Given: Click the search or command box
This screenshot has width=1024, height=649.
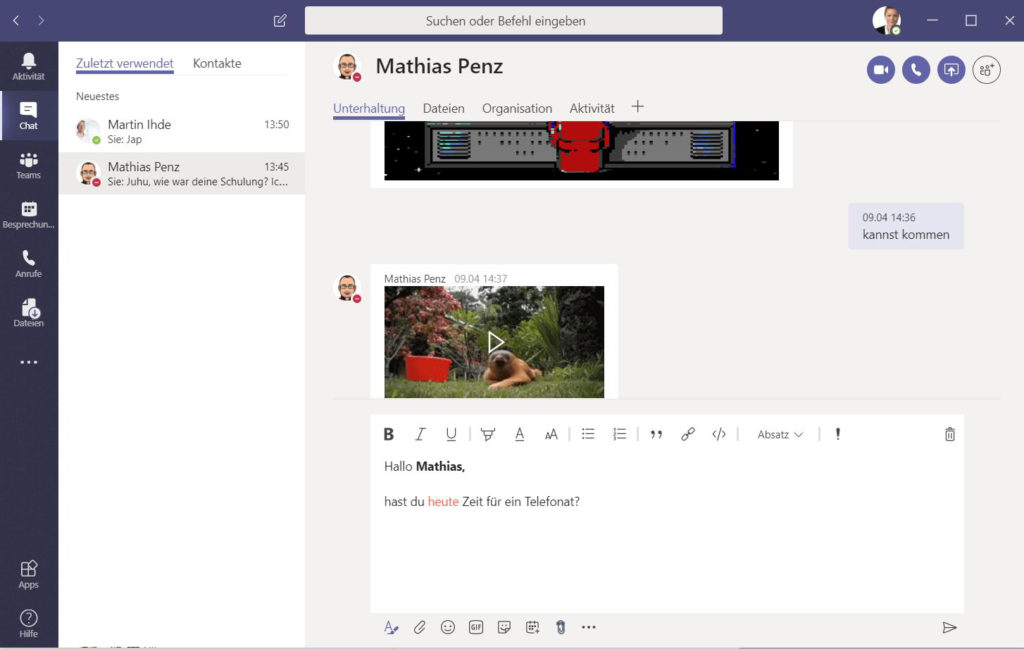Looking at the screenshot, I should 513,21.
